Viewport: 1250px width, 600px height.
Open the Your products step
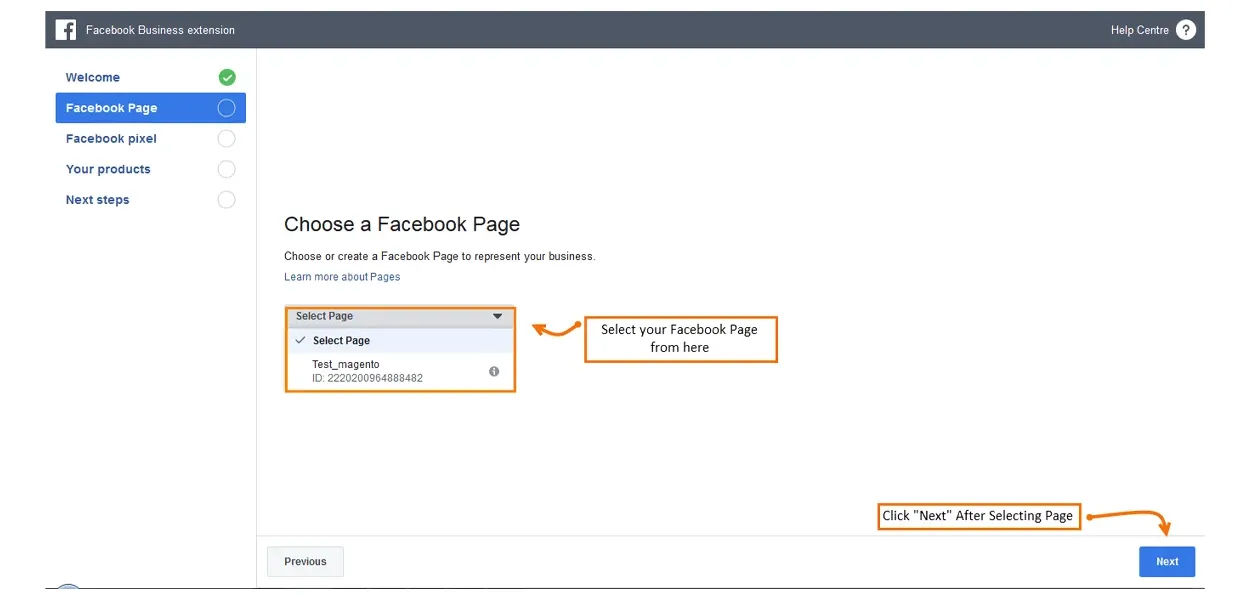[108, 169]
